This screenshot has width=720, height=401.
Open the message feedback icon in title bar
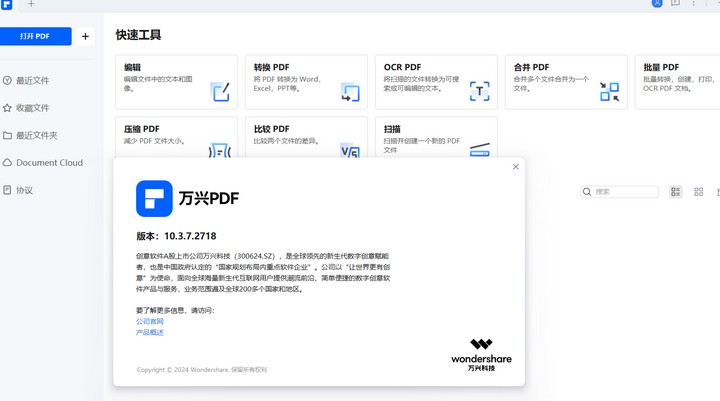[676, 4]
